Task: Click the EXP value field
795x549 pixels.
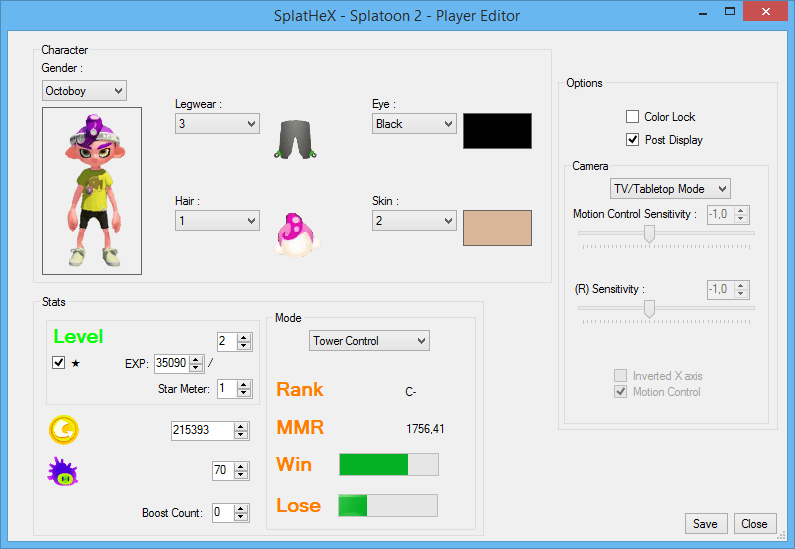Action: click(x=172, y=363)
